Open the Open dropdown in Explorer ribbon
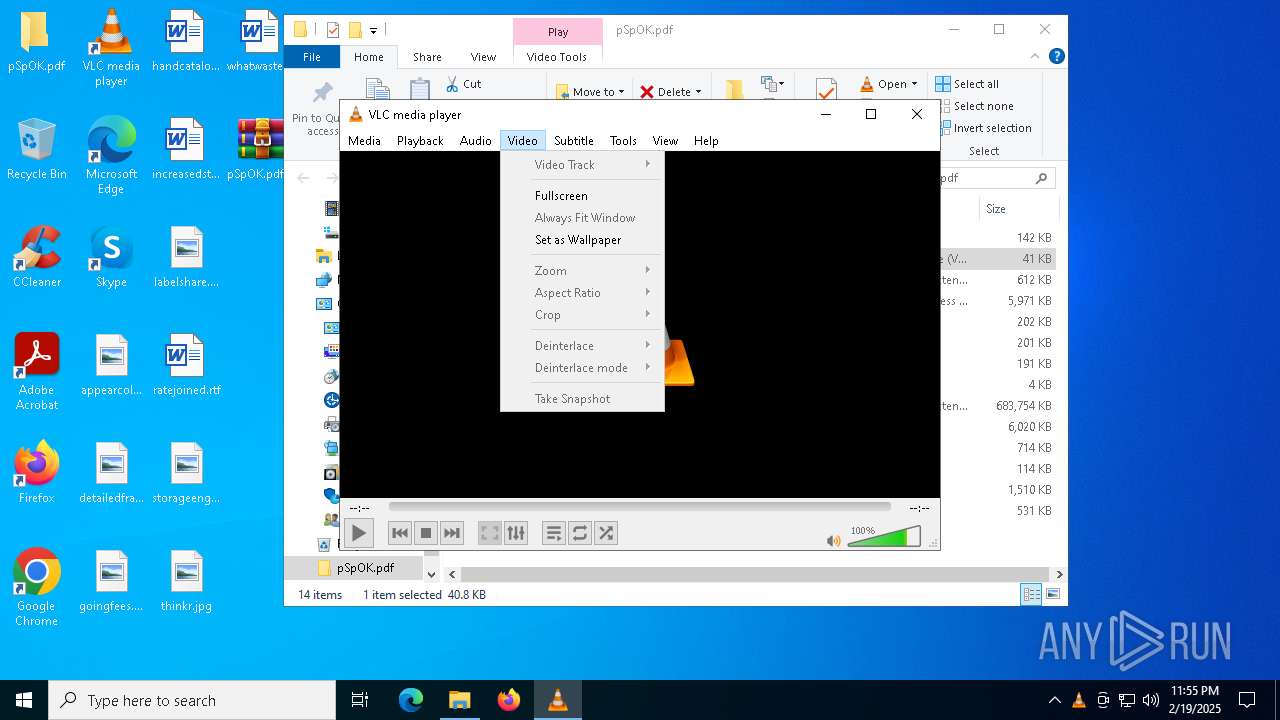Screen dimensions: 1280x720 pyautogui.click(x=890, y=84)
